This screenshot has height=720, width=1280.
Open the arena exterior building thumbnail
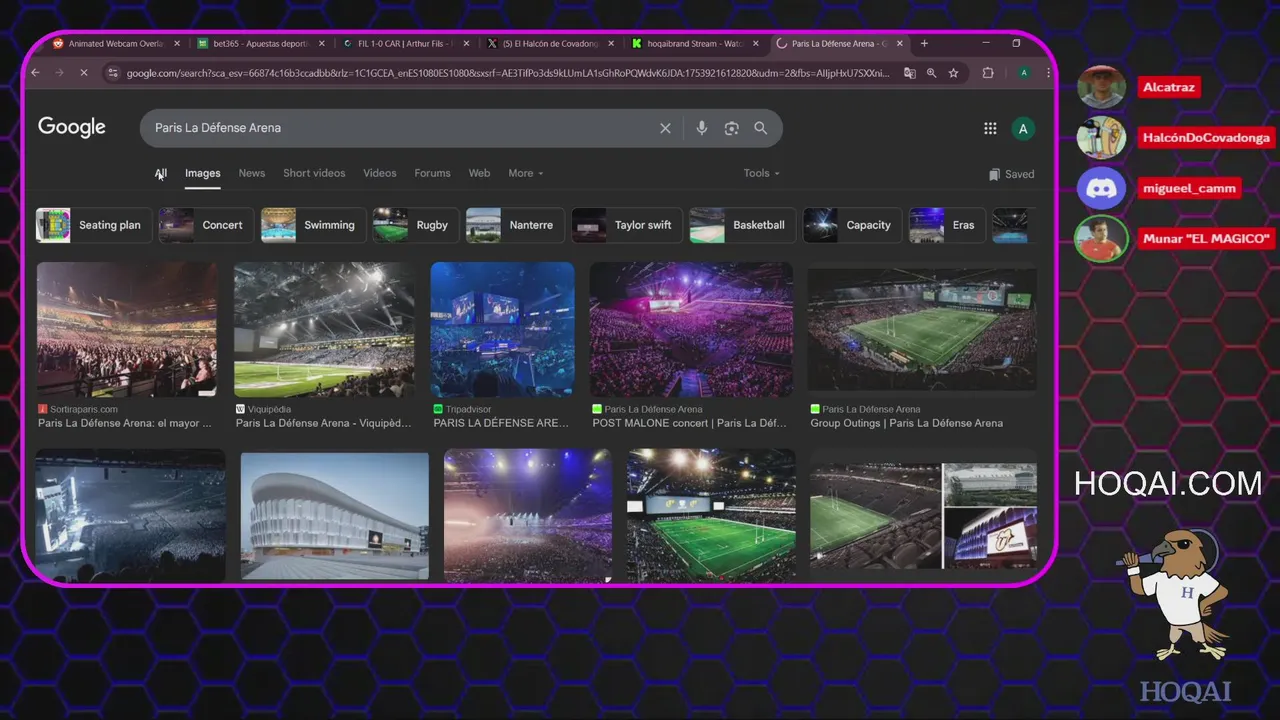[x=335, y=516]
